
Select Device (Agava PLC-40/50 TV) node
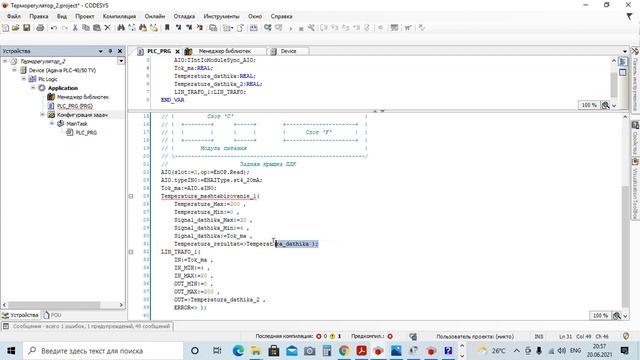62,70
